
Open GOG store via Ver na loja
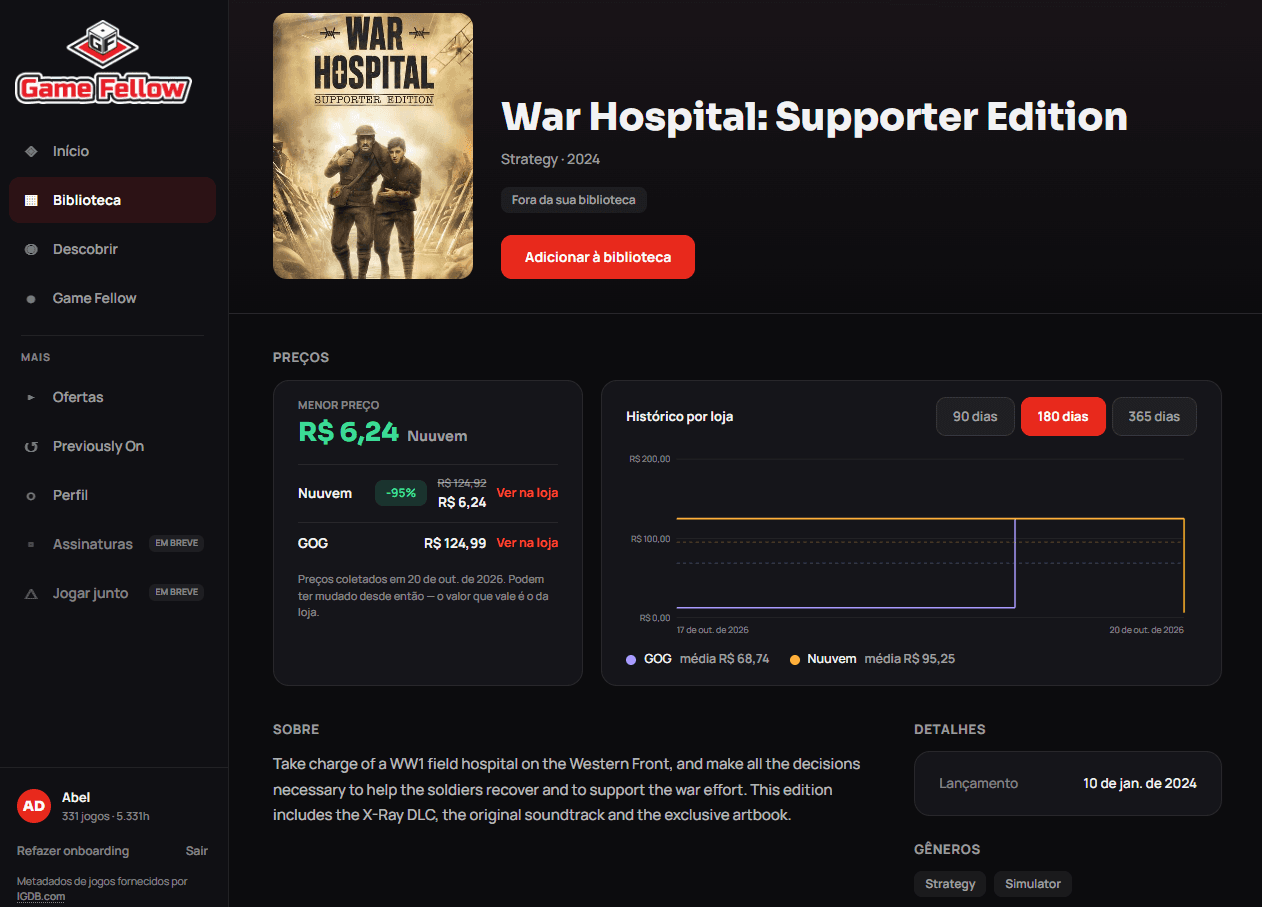click(527, 543)
